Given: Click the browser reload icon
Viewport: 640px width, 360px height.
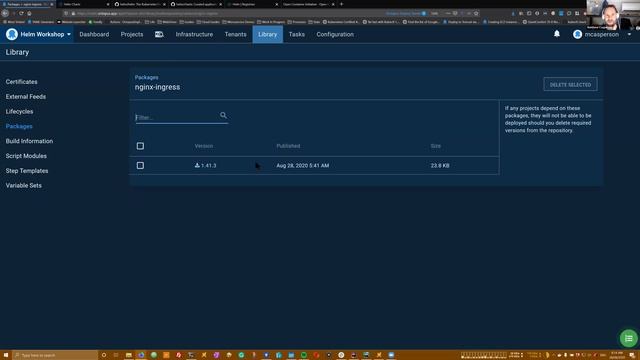Looking at the screenshot, I should tap(21, 13).
